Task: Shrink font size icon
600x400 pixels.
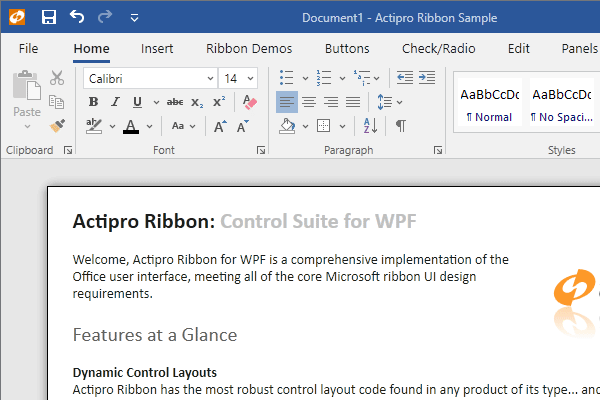Action: pos(243,126)
